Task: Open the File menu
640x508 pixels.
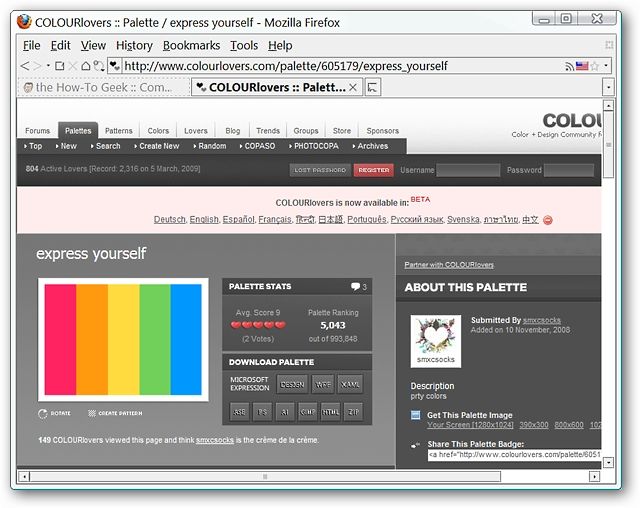Action: [x=31, y=45]
